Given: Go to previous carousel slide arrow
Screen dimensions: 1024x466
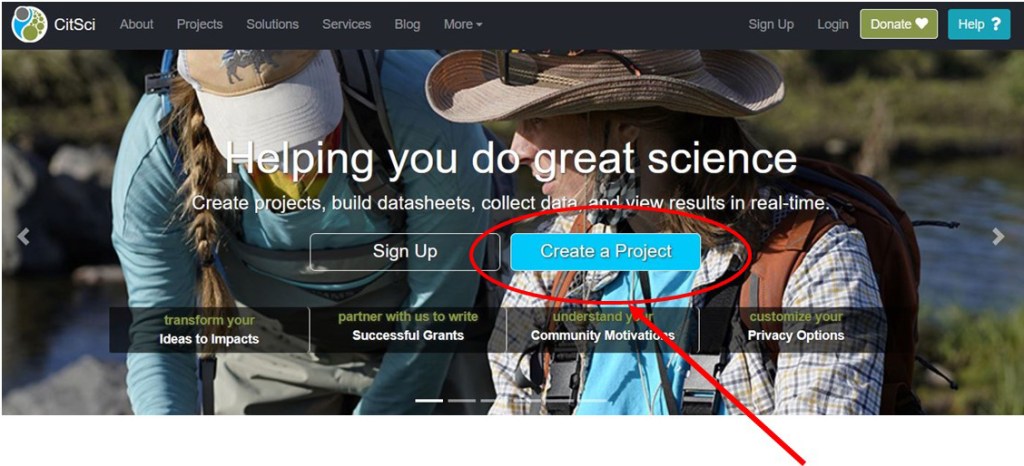Looking at the screenshot, I should (x=24, y=236).
